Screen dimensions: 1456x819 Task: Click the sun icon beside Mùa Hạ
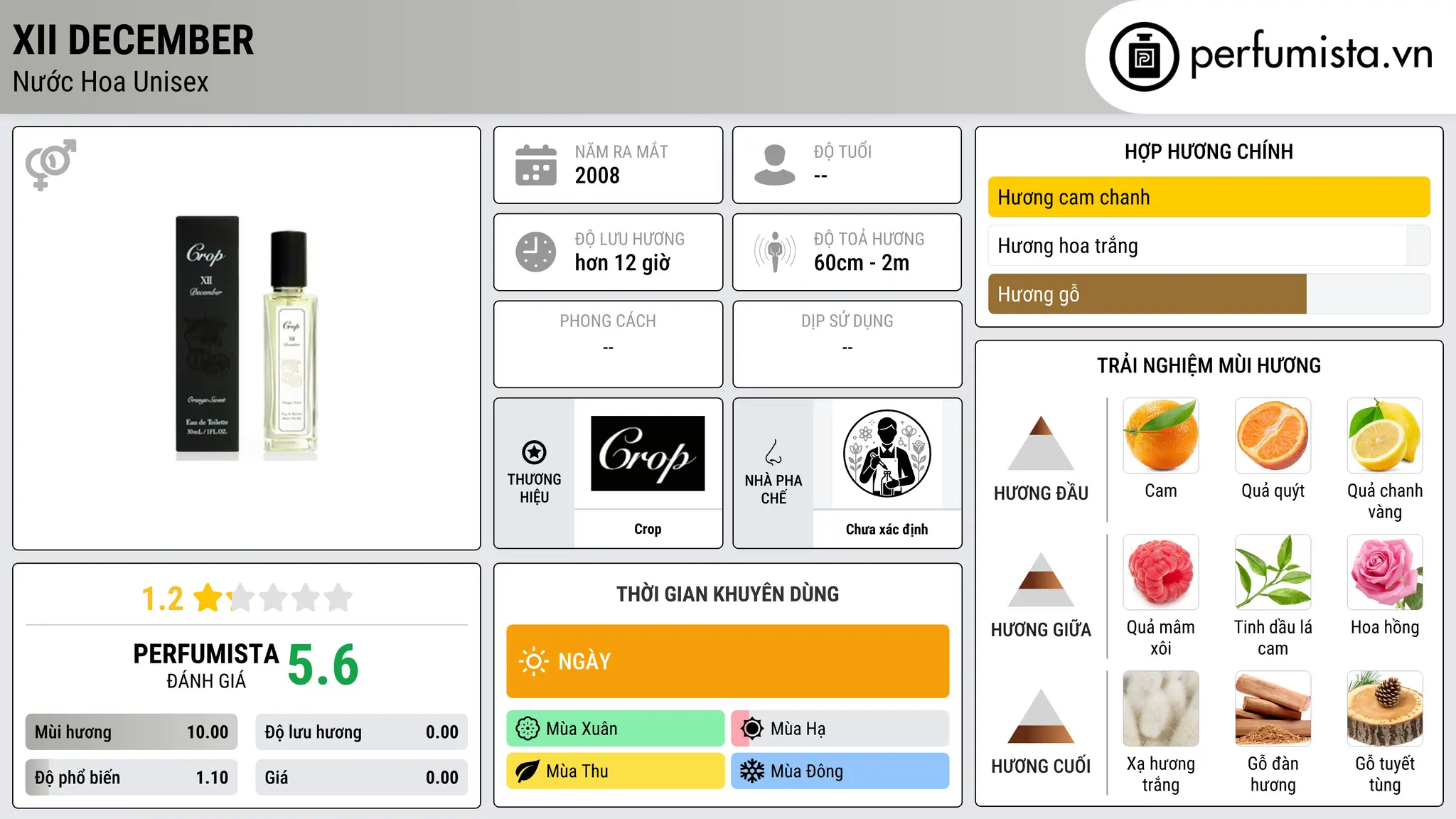[x=752, y=729]
